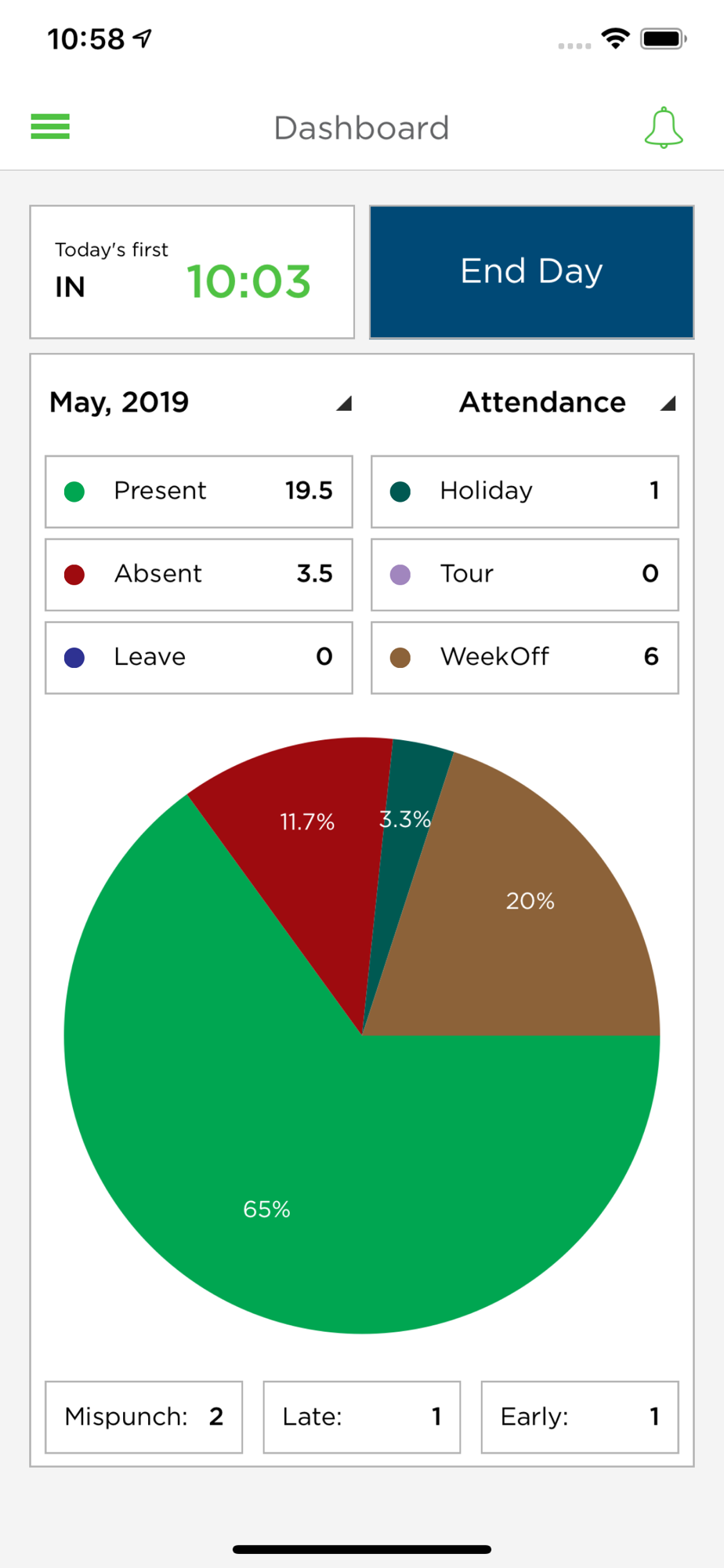Tap the location arrow in status bar
The image size is (724, 1568).
pos(143,38)
